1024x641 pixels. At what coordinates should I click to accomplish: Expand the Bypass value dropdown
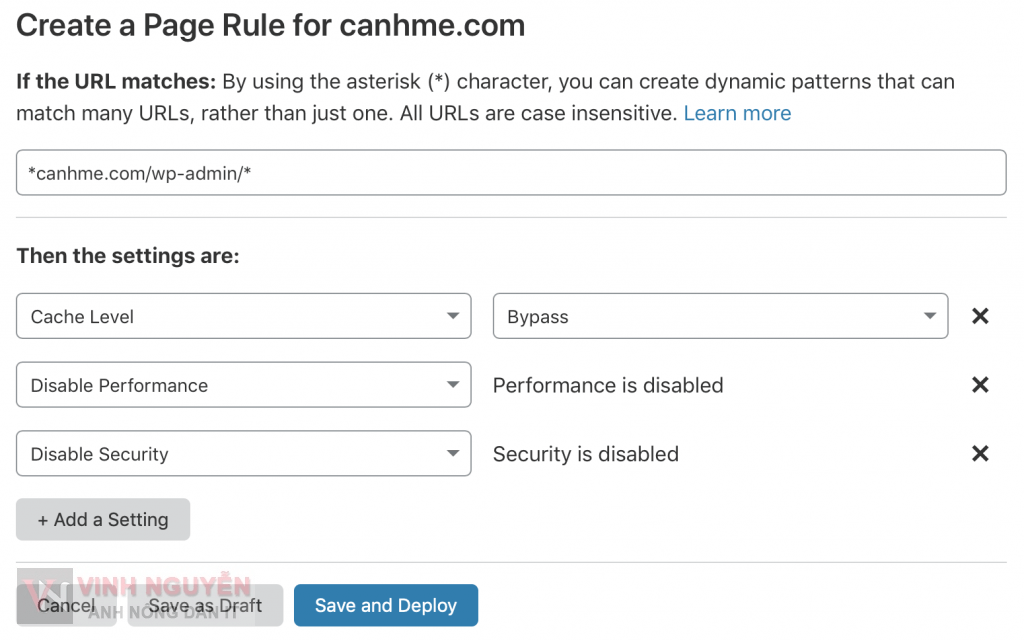(720, 317)
